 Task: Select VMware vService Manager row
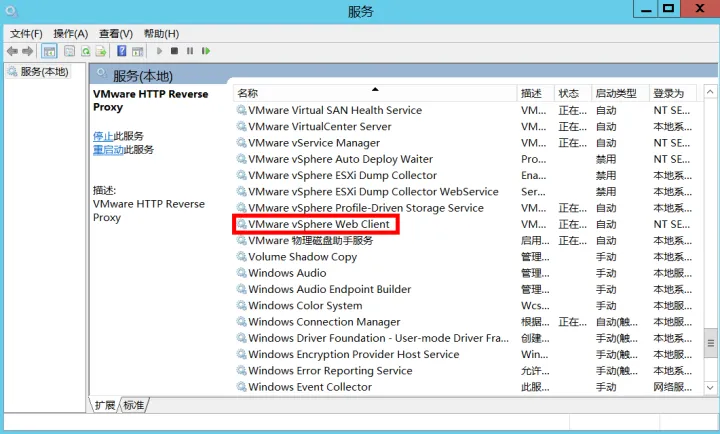[x=465, y=143]
